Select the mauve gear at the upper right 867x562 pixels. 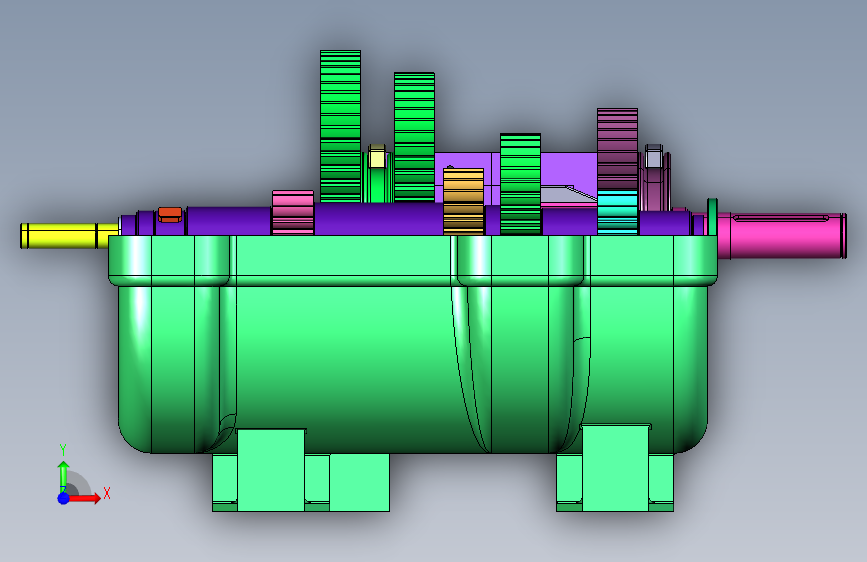click(x=618, y=149)
